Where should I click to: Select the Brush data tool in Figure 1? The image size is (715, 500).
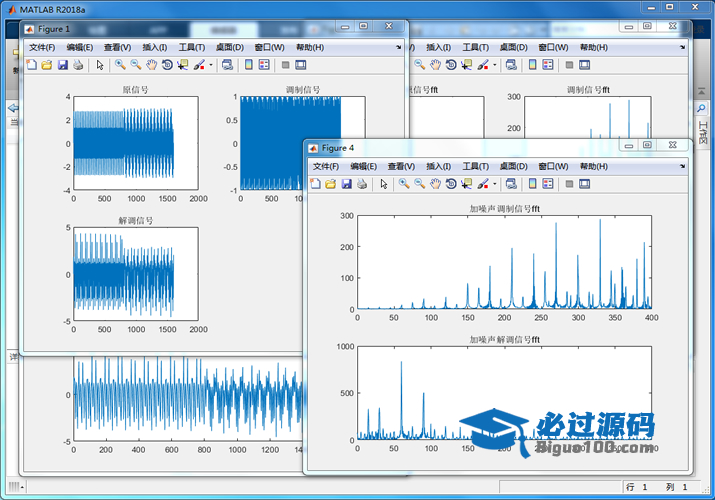point(199,65)
